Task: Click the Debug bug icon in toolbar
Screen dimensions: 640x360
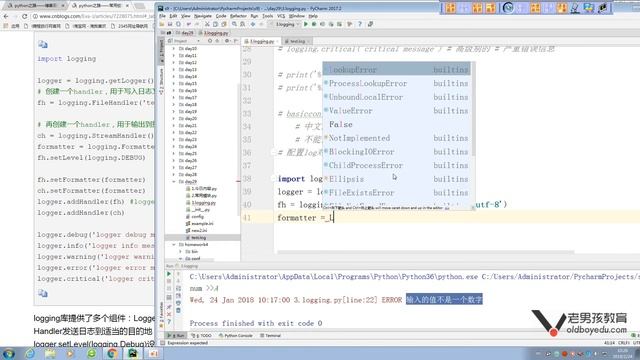Action: [x=314, y=24]
